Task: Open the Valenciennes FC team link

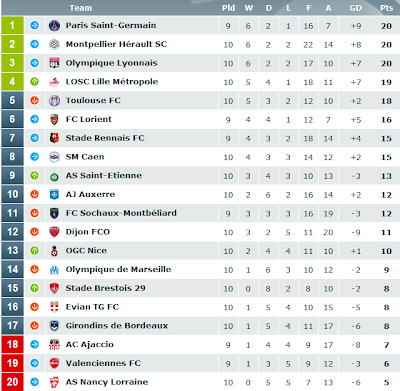Action: click(103, 363)
